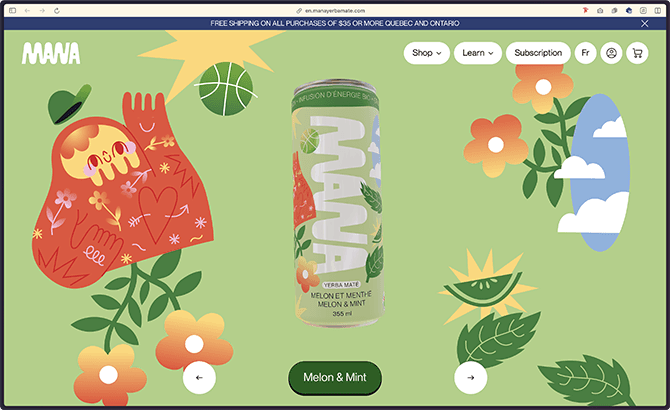Reload the page in the browser
Image resolution: width=670 pixels, height=410 pixels.
(x=56, y=11)
